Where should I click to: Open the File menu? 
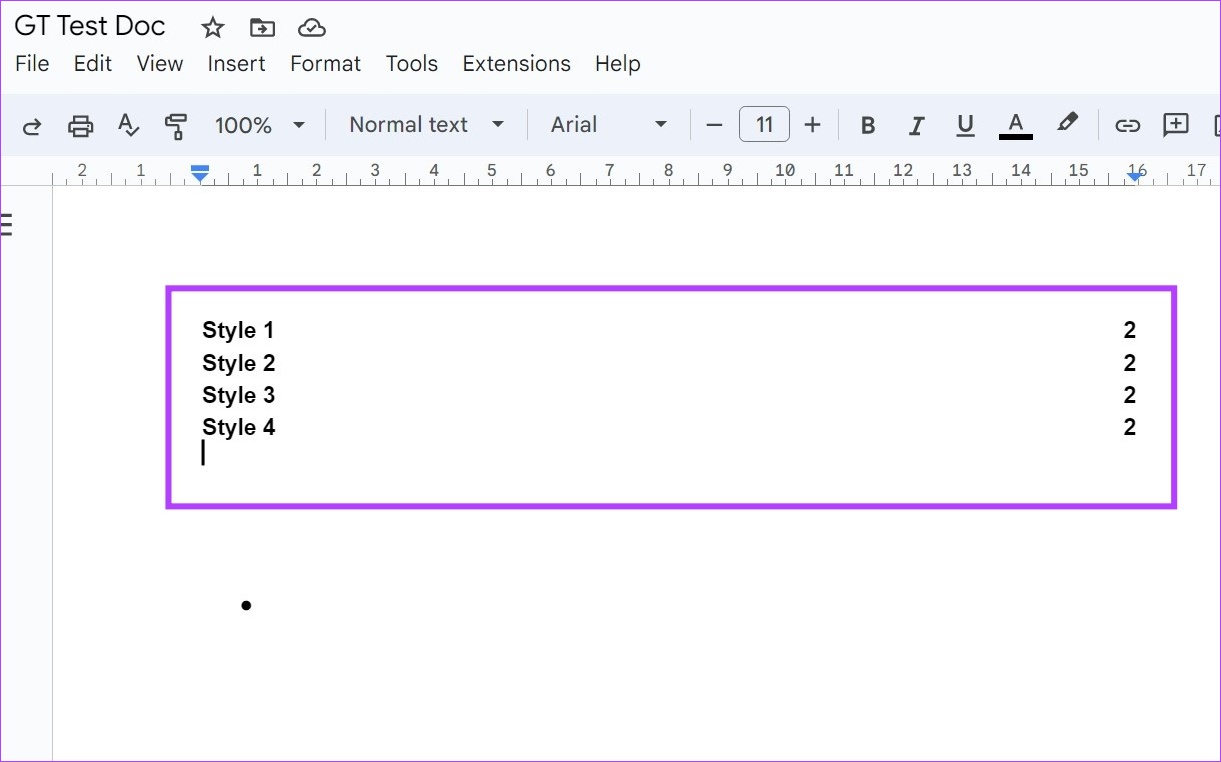tap(32, 64)
